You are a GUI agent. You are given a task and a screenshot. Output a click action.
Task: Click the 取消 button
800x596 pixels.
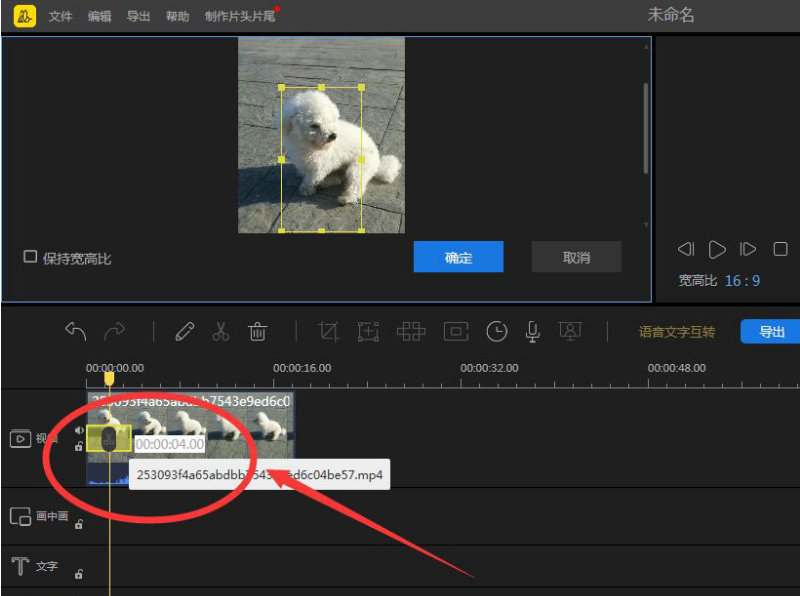[576, 257]
